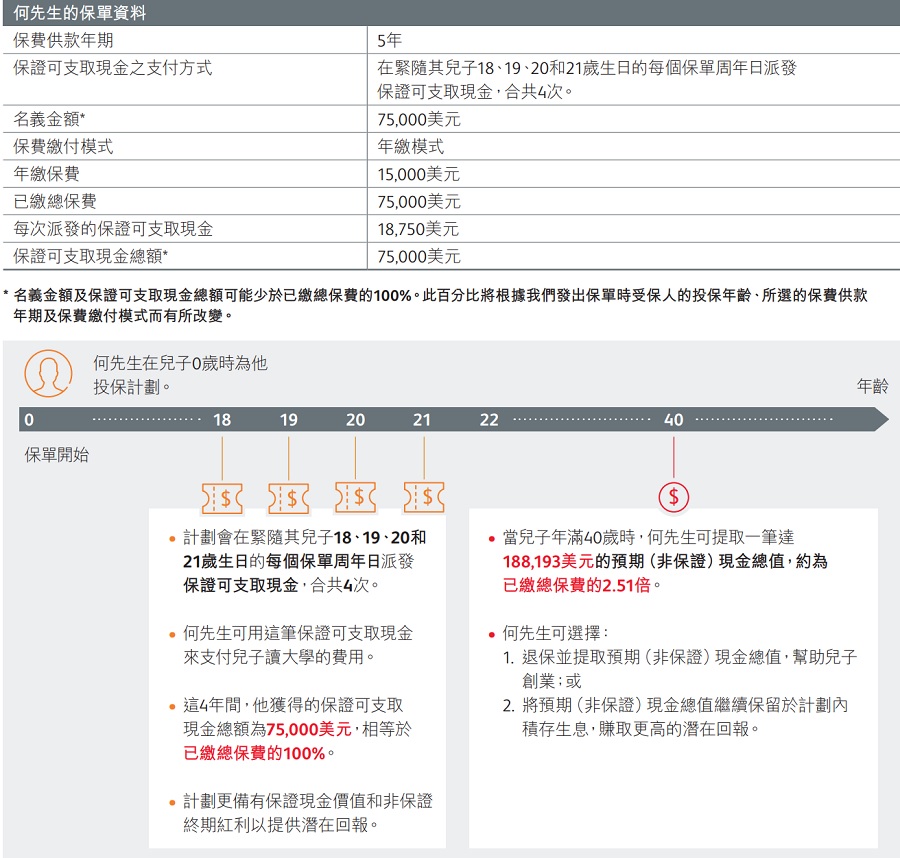The height and width of the screenshot is (858, 900).
Task: Select age 18 on the timeline
Action: tap(222, 420)
